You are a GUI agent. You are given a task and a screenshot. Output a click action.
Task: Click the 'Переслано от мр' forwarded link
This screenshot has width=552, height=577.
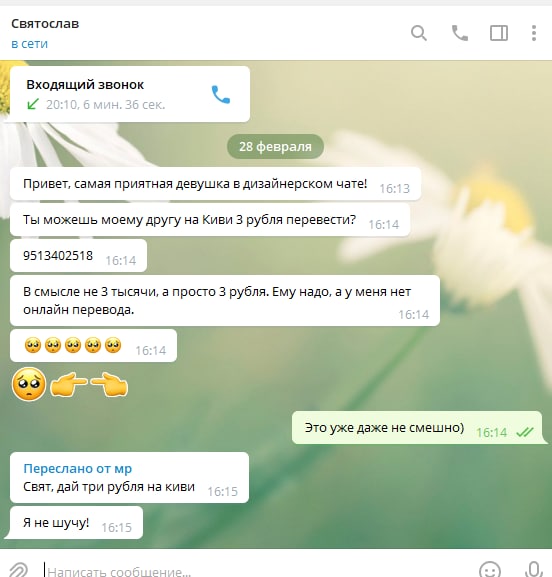pyautogui.click(x=78, y=468)
